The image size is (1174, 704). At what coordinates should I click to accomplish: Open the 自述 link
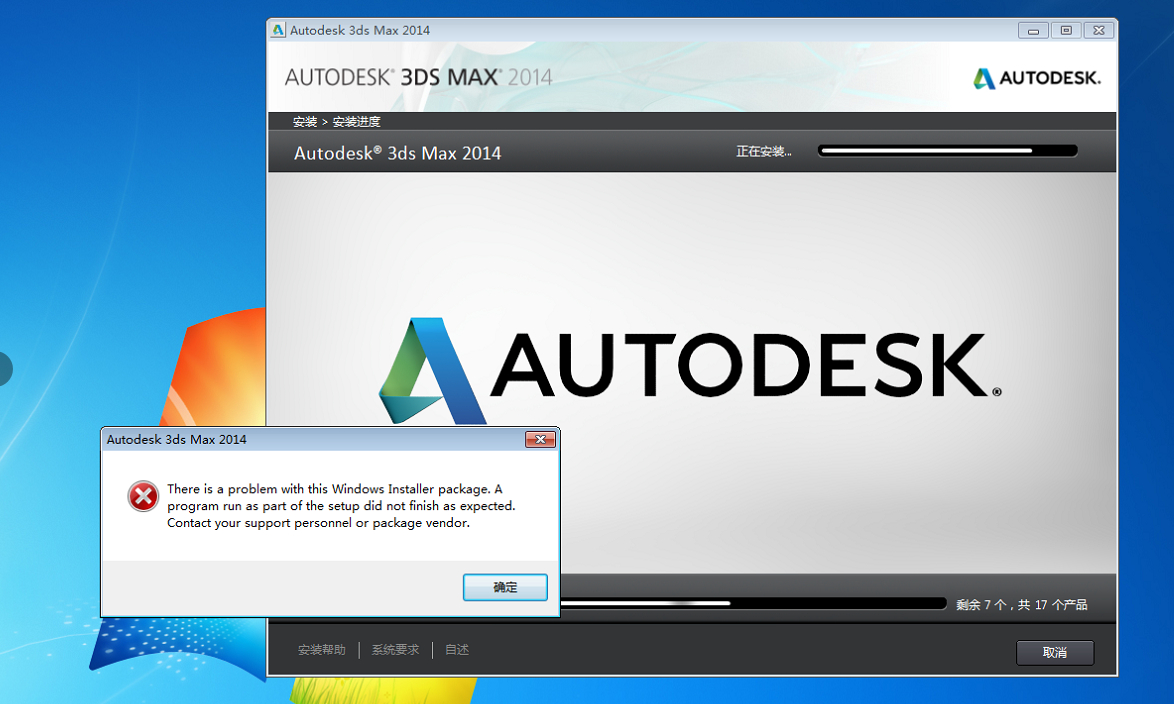[457, 650]
